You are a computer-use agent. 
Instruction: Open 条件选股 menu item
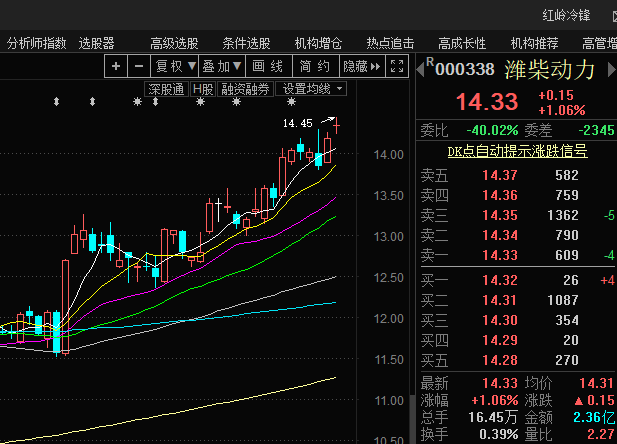click(246, 43)
